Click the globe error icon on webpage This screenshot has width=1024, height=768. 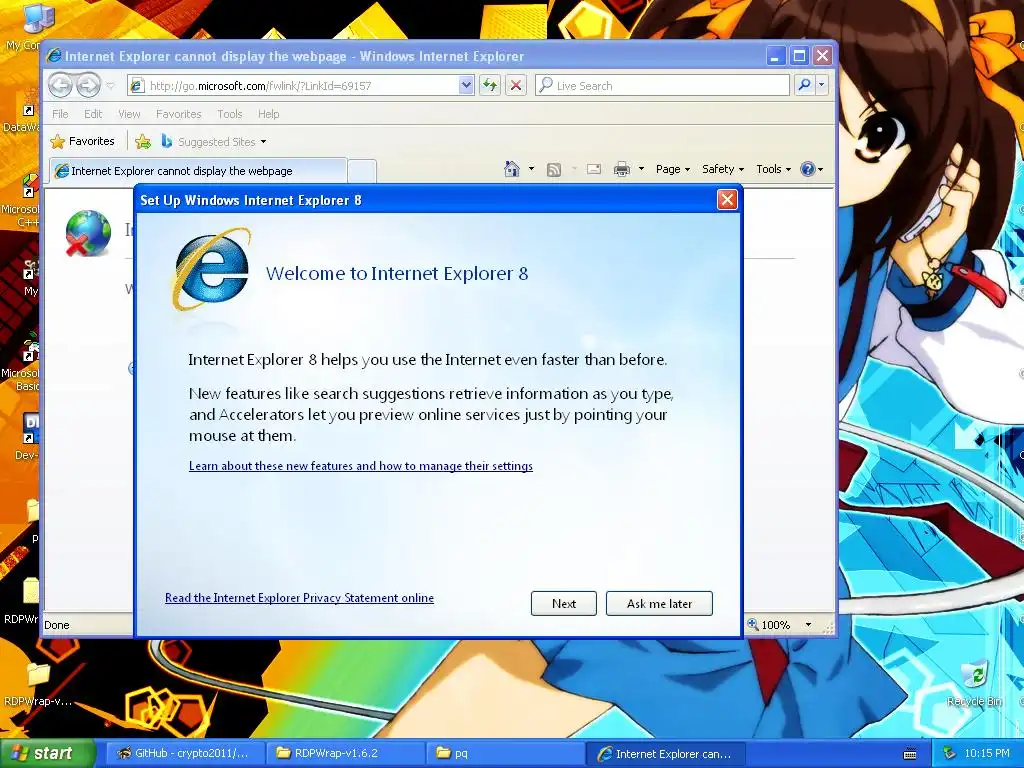[x=88, y=233]
